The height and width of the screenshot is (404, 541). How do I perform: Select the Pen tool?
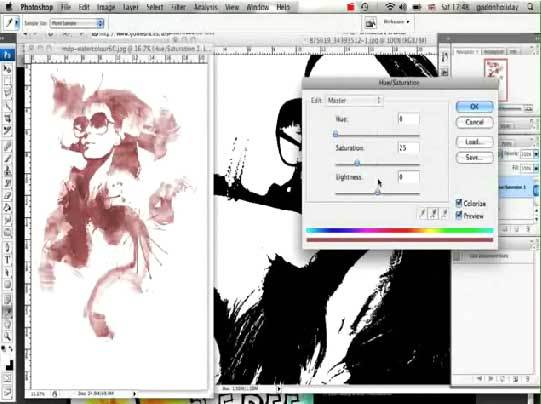7,248
